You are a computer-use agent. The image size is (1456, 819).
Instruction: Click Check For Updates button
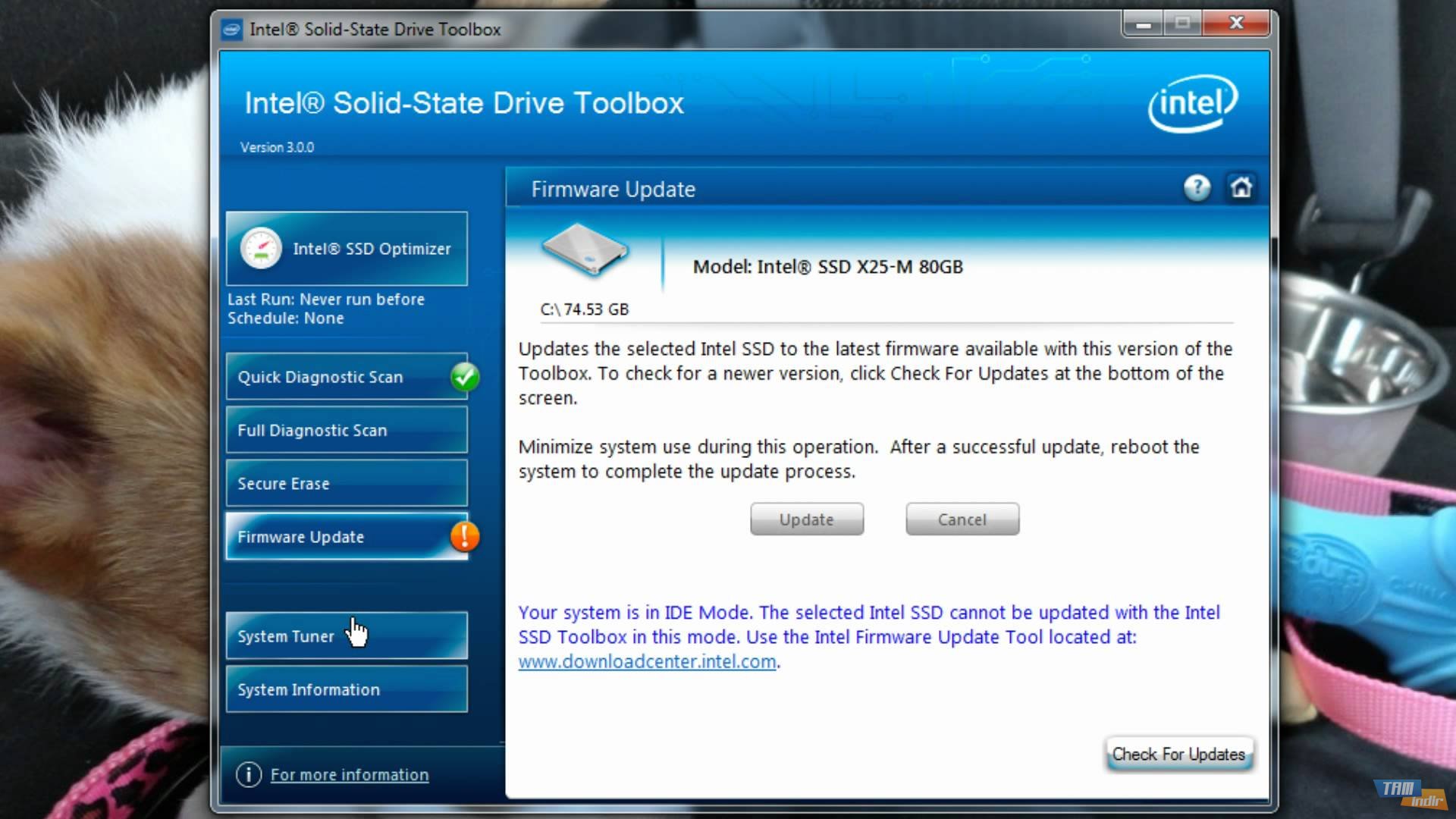(x=1178, y=754)
